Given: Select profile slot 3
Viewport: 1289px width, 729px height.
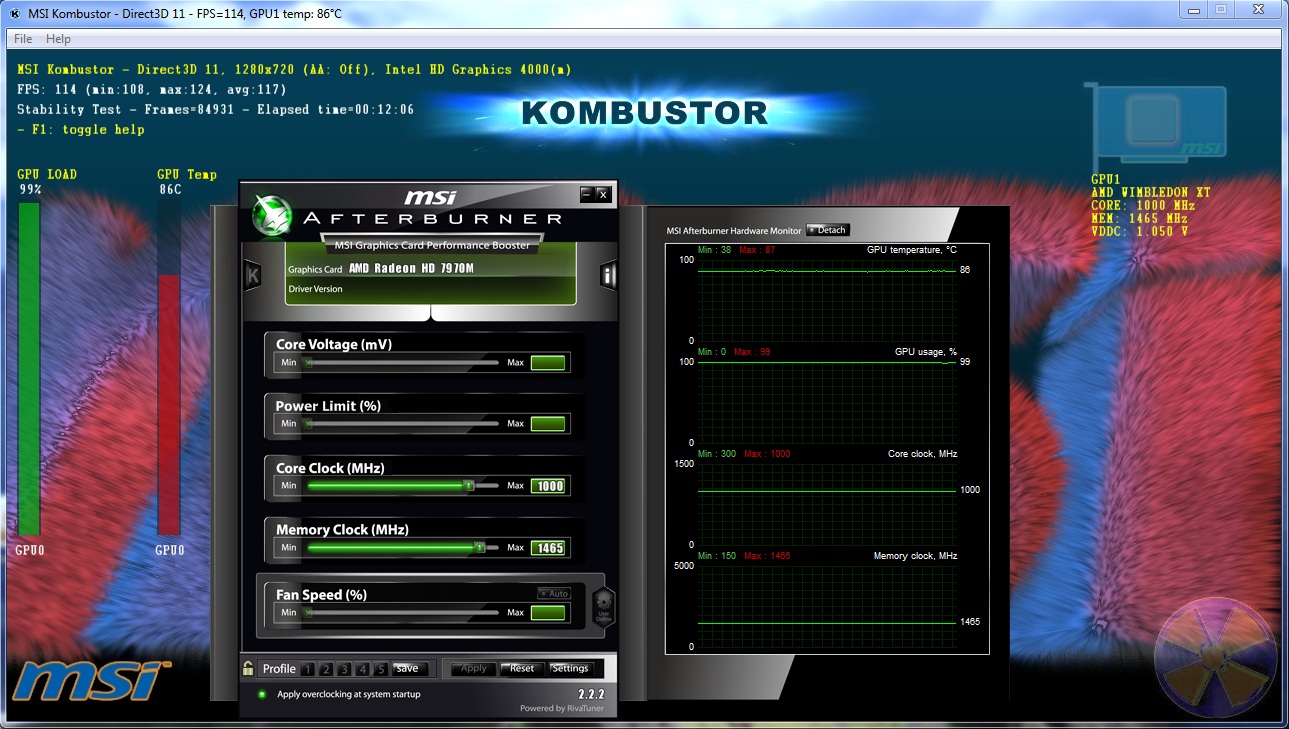Looking at the screenshot, I should (x=344, y=669).
